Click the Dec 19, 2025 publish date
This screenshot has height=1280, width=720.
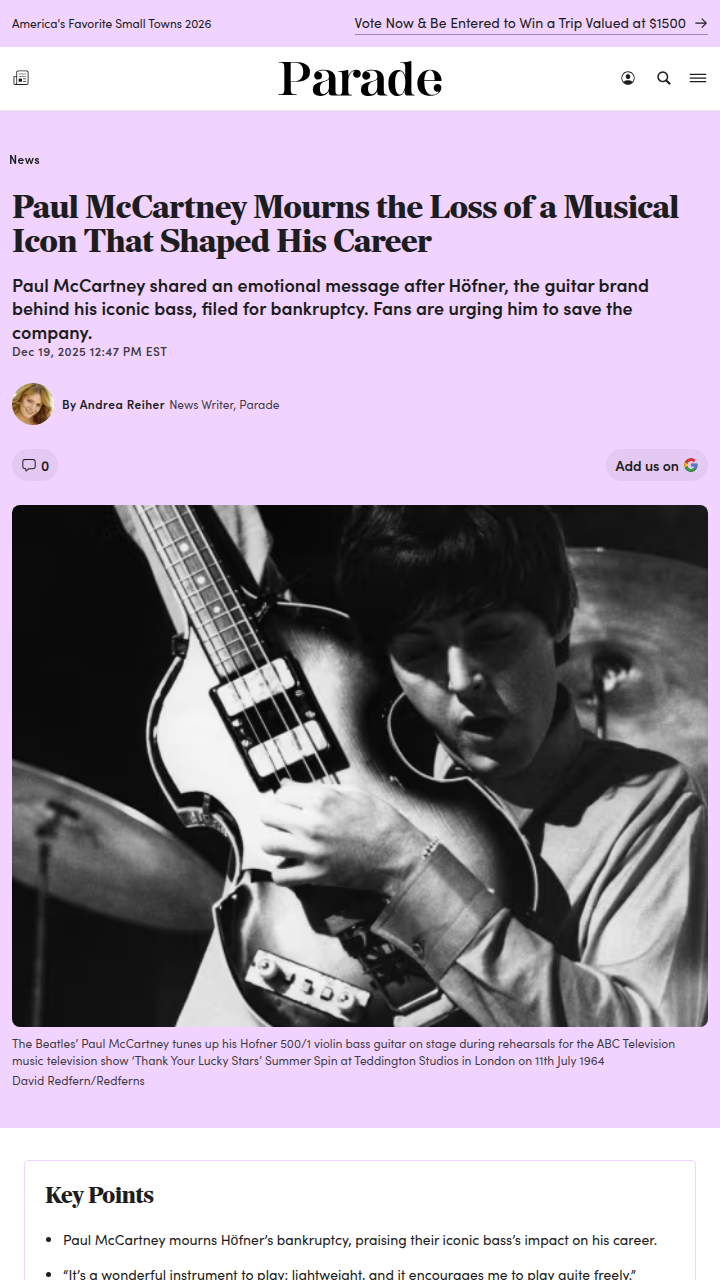coord(90,352)
